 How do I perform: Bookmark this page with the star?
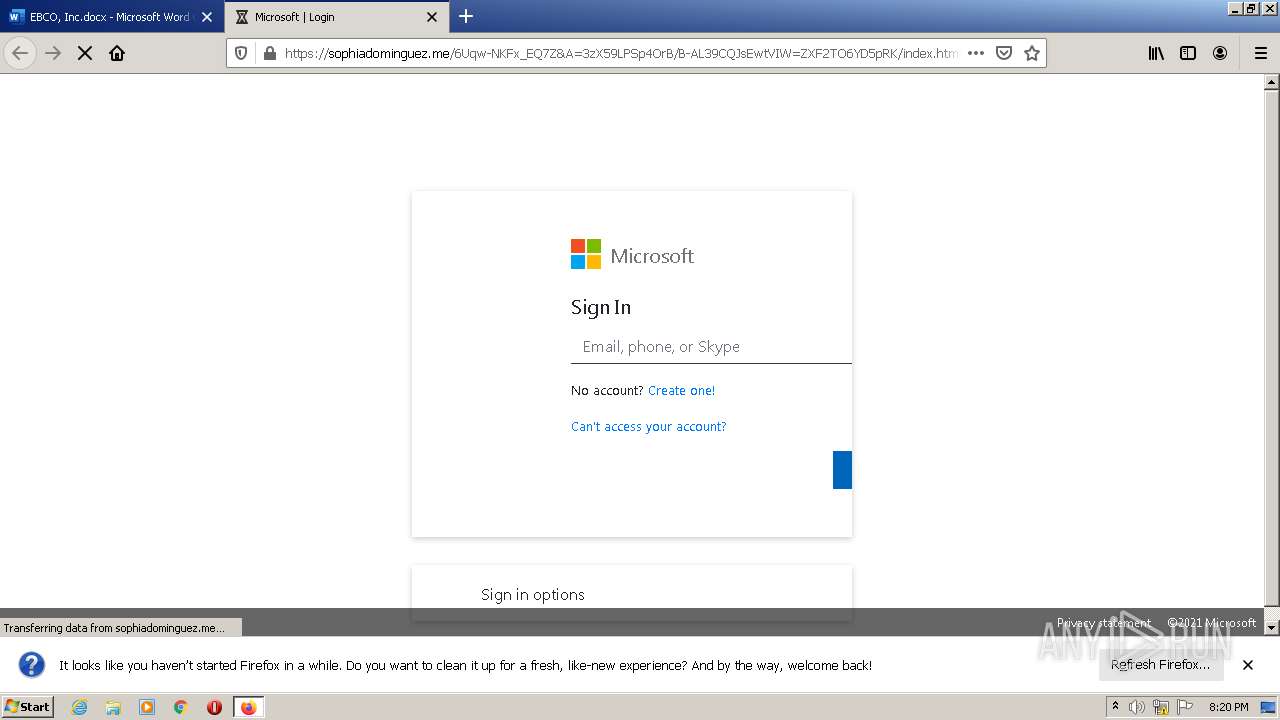[1032, 53]
